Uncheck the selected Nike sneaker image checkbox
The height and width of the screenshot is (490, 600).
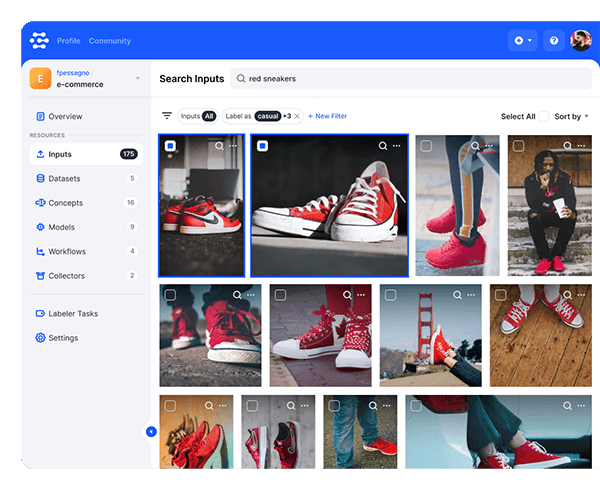170,146
